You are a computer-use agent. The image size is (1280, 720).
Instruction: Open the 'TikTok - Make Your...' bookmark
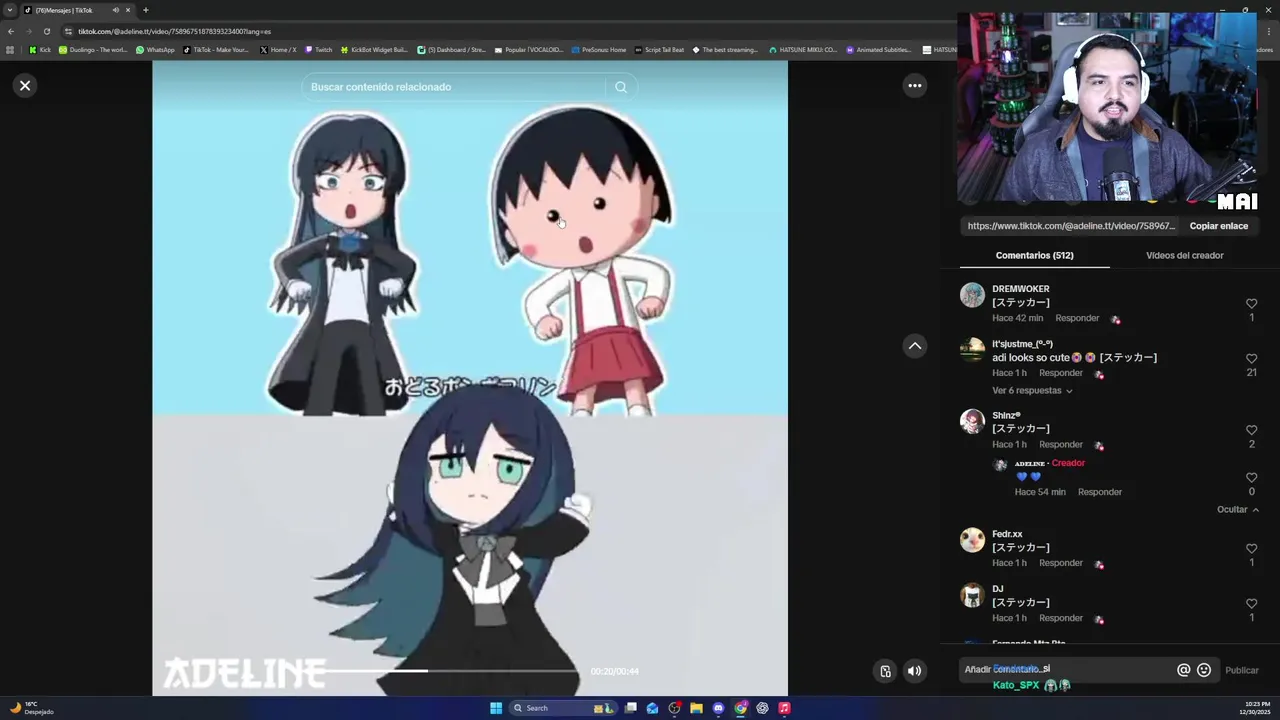pyautogui.click(x=216, y=50)
